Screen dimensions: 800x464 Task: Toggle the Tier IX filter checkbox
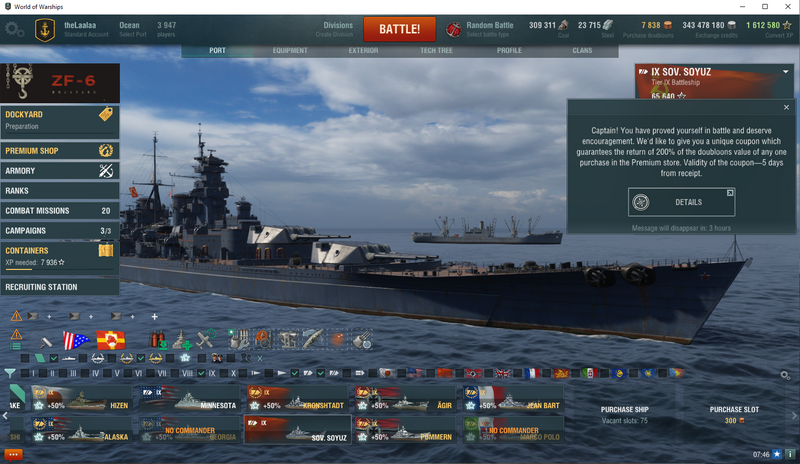[x=202, y=374]
